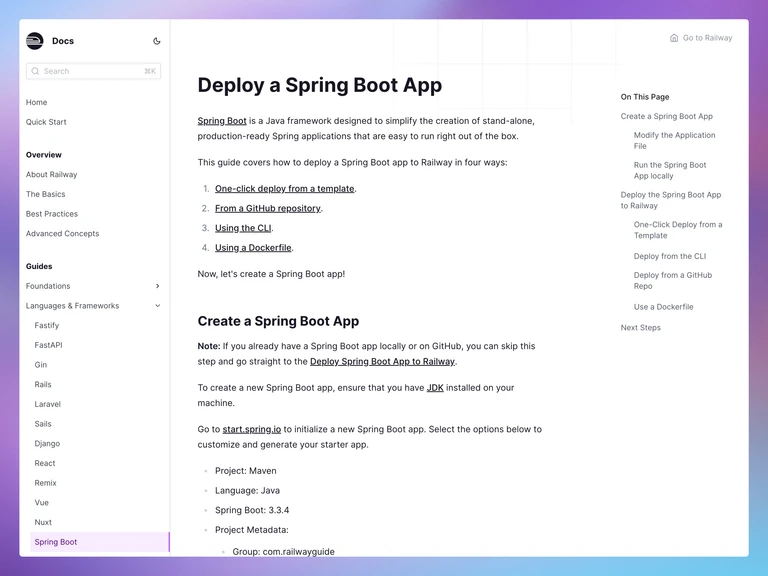Open the Laravel guide
768x576 pixels.
click(x=48, y=404)
